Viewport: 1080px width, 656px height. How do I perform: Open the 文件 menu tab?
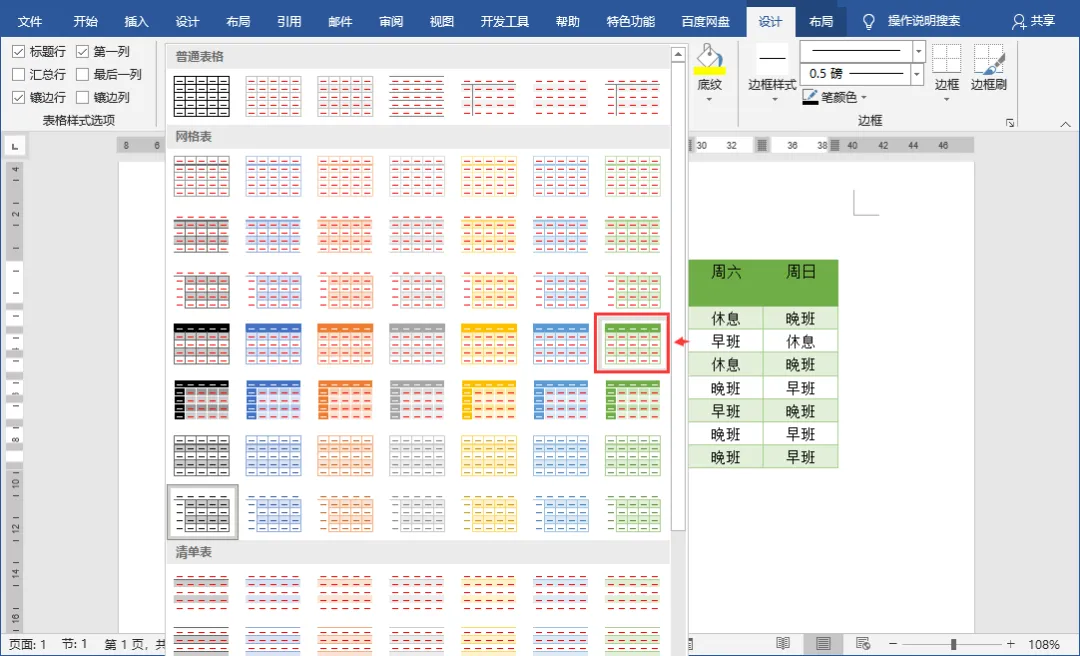30,21
